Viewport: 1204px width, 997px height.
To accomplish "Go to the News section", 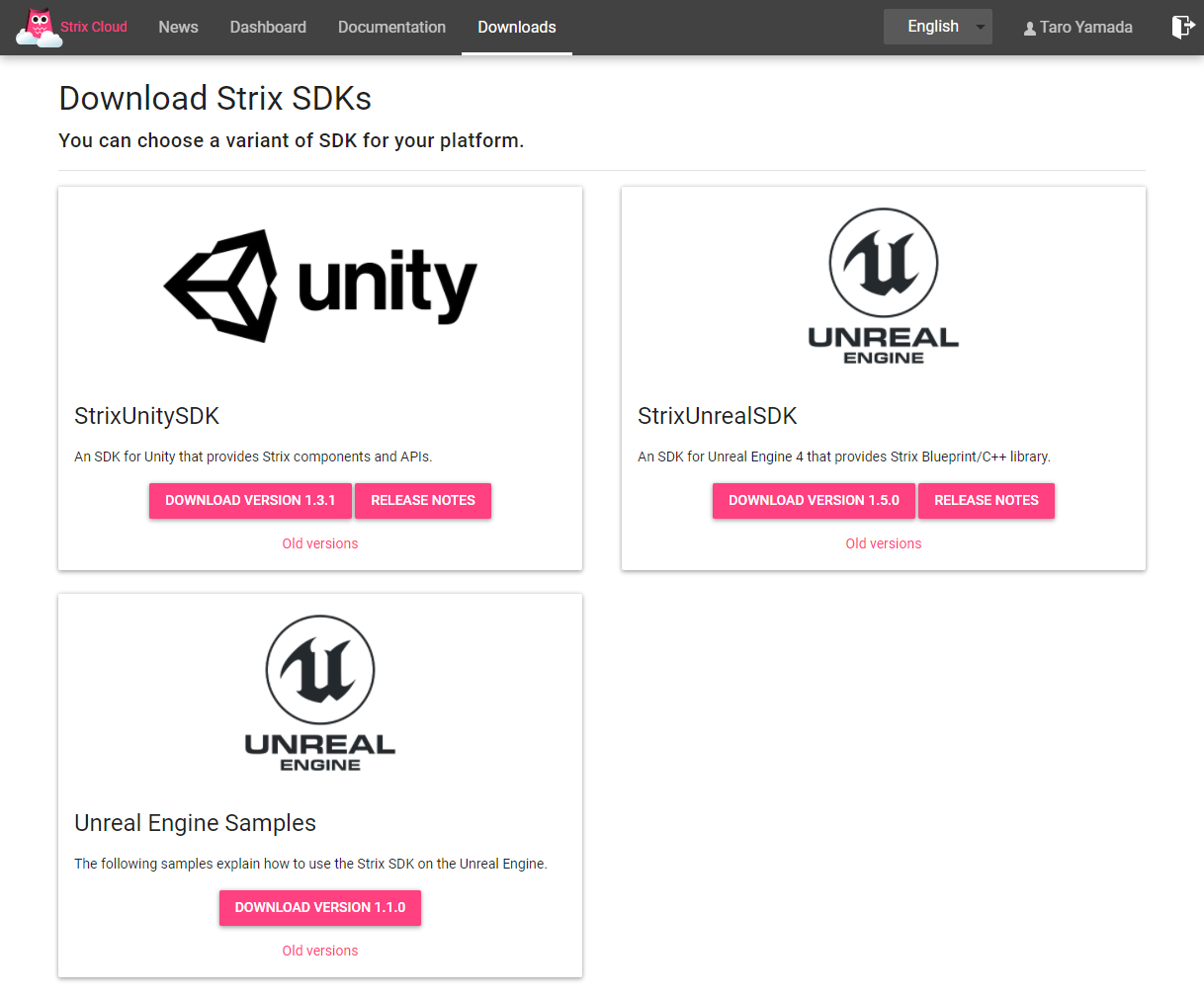I will (x=178, y=27).
